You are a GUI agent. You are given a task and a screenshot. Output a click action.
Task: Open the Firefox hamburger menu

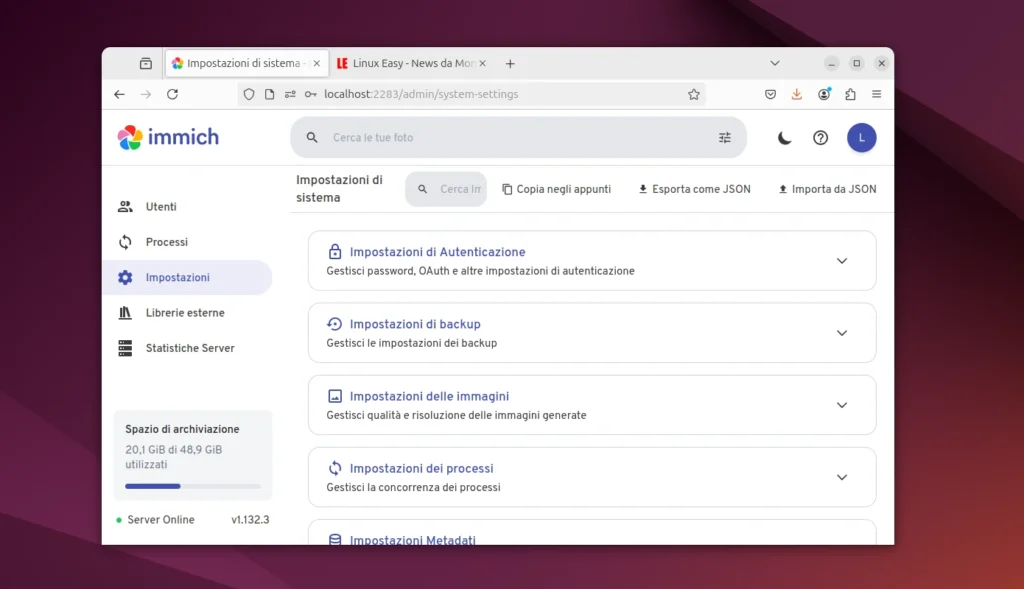click(876, 94)
